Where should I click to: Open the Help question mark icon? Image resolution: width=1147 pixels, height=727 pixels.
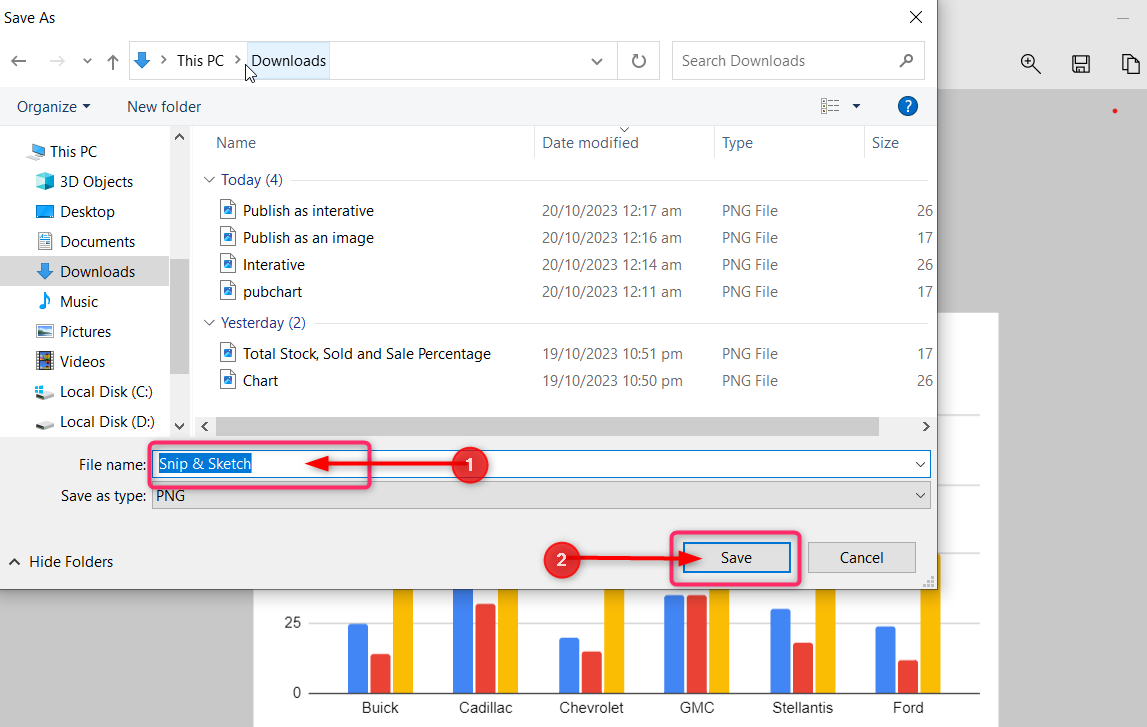pos(908,106)
